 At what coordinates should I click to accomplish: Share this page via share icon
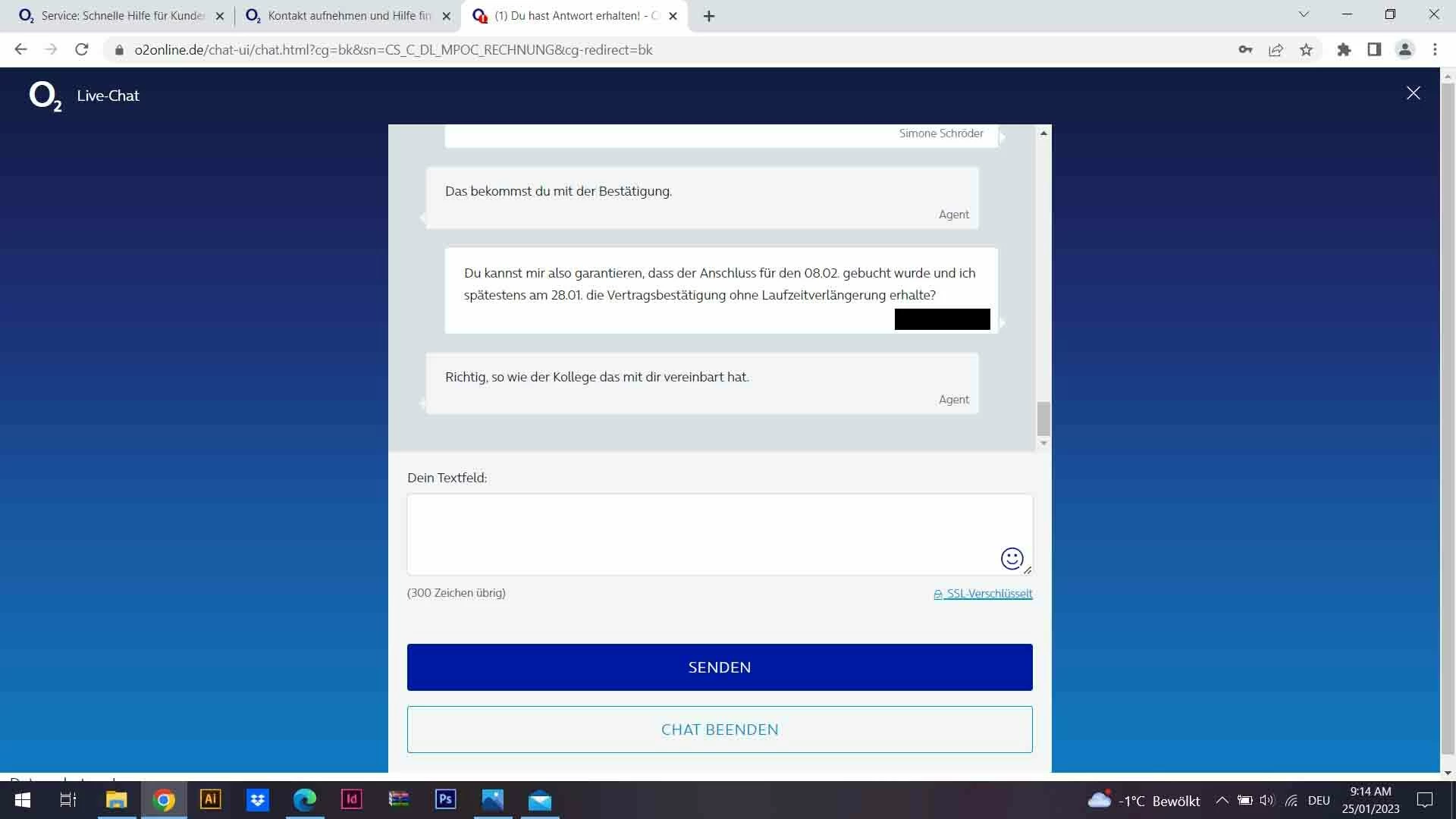(x=1276, y=50)
